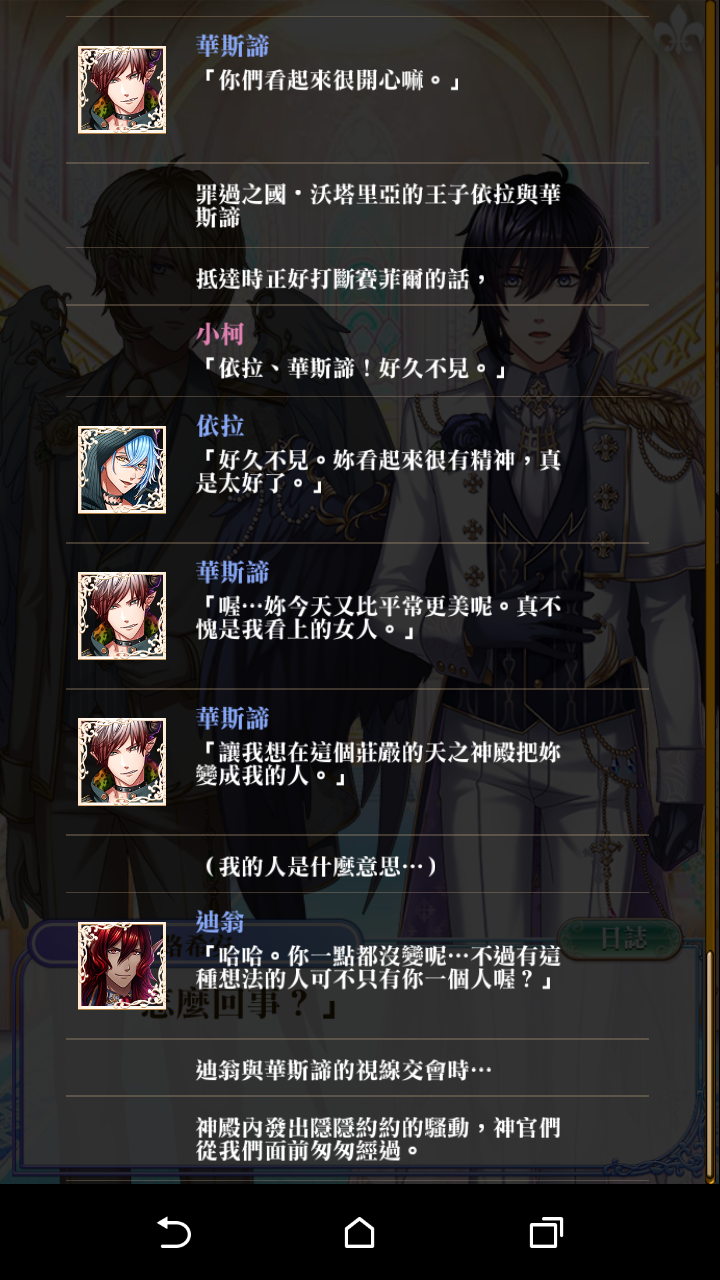
Task: Tap 華斯諦's avatar next to「真不愧是我看上的女人」line
Action: click(122, 615)
